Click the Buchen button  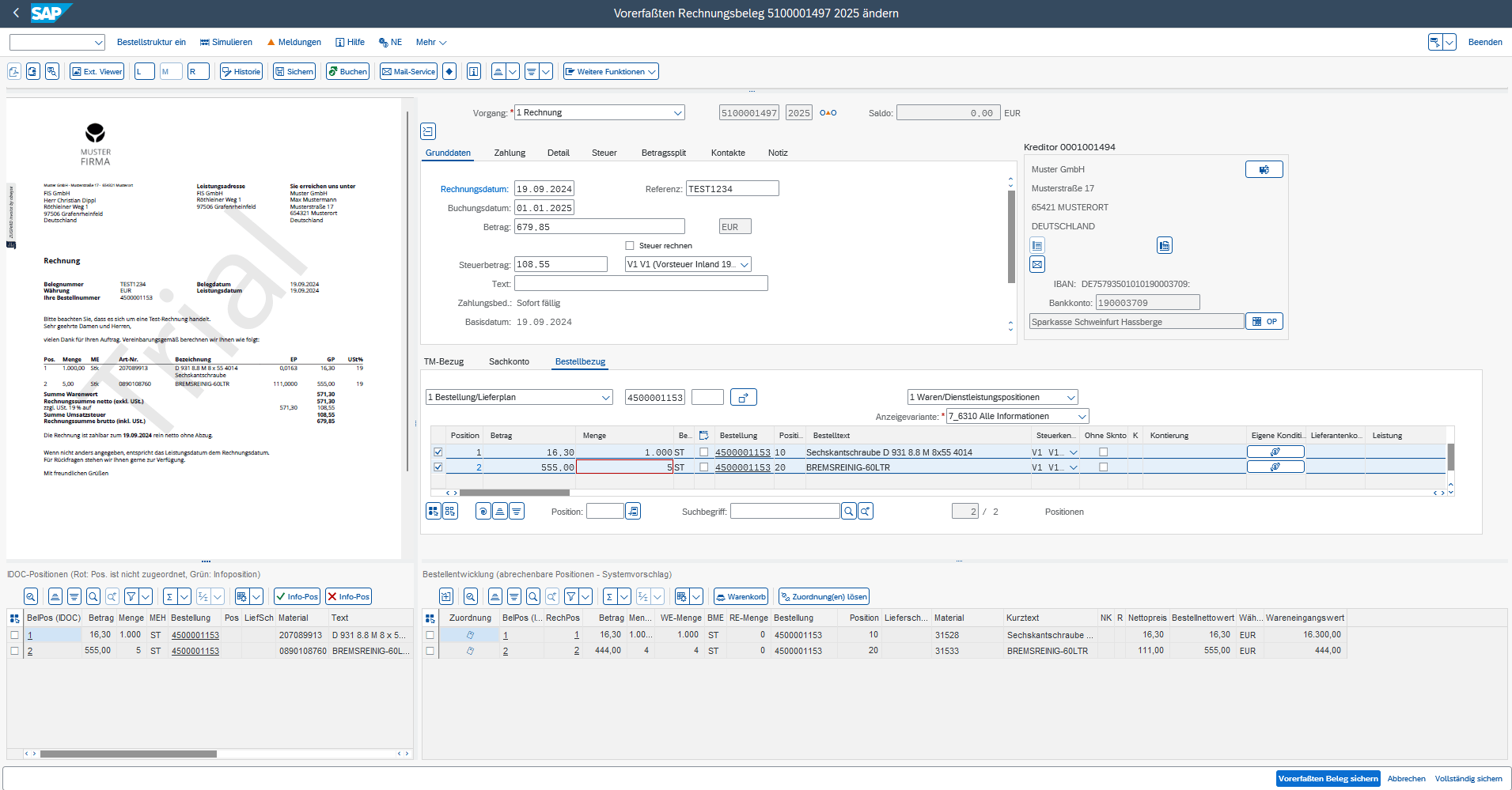click(x=347, y=71)
